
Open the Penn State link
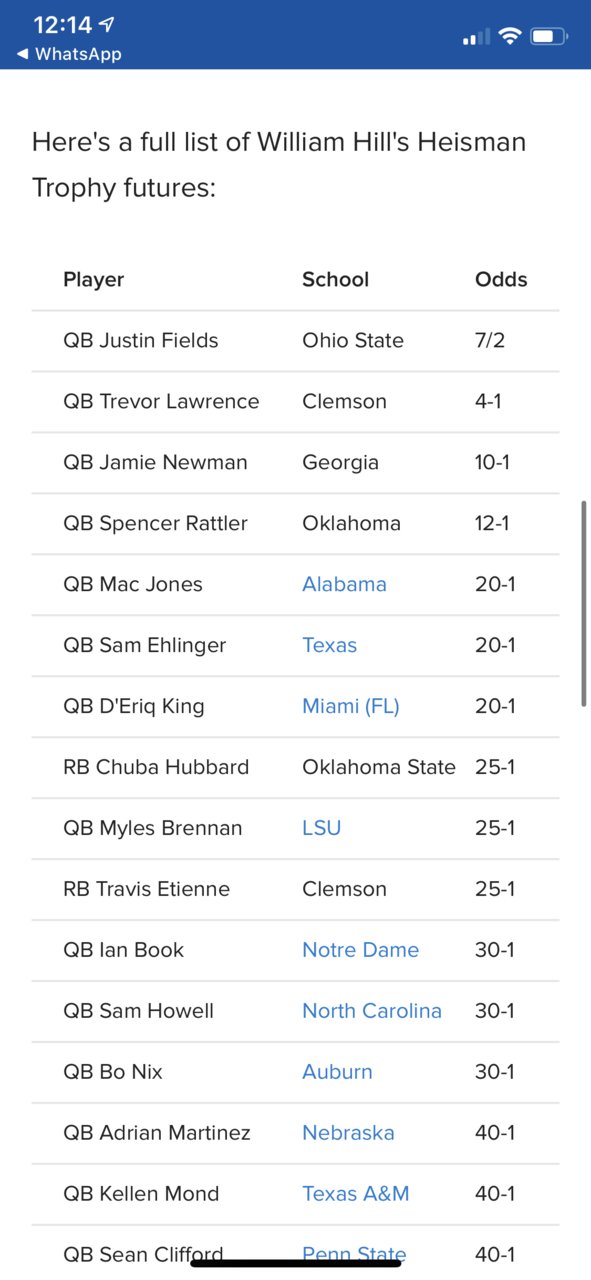(354, 1254)
